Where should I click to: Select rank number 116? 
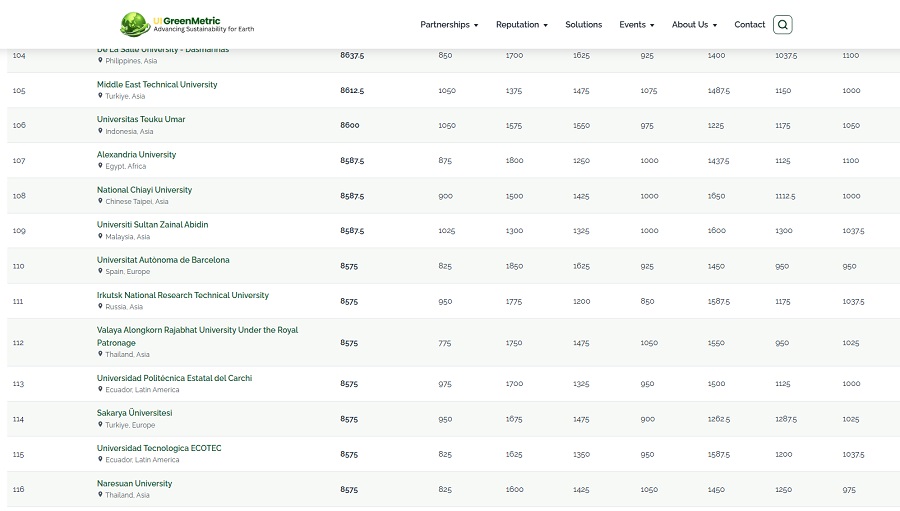pyautogui.click(x=18, y=490)
